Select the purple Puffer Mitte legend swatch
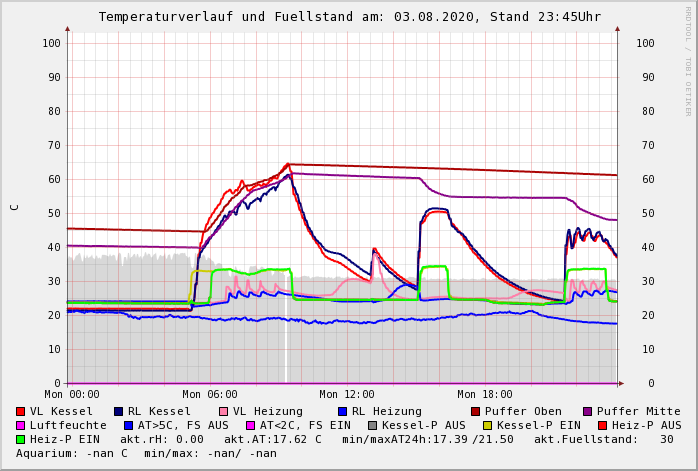698x471 pixels. pos(588,411)
